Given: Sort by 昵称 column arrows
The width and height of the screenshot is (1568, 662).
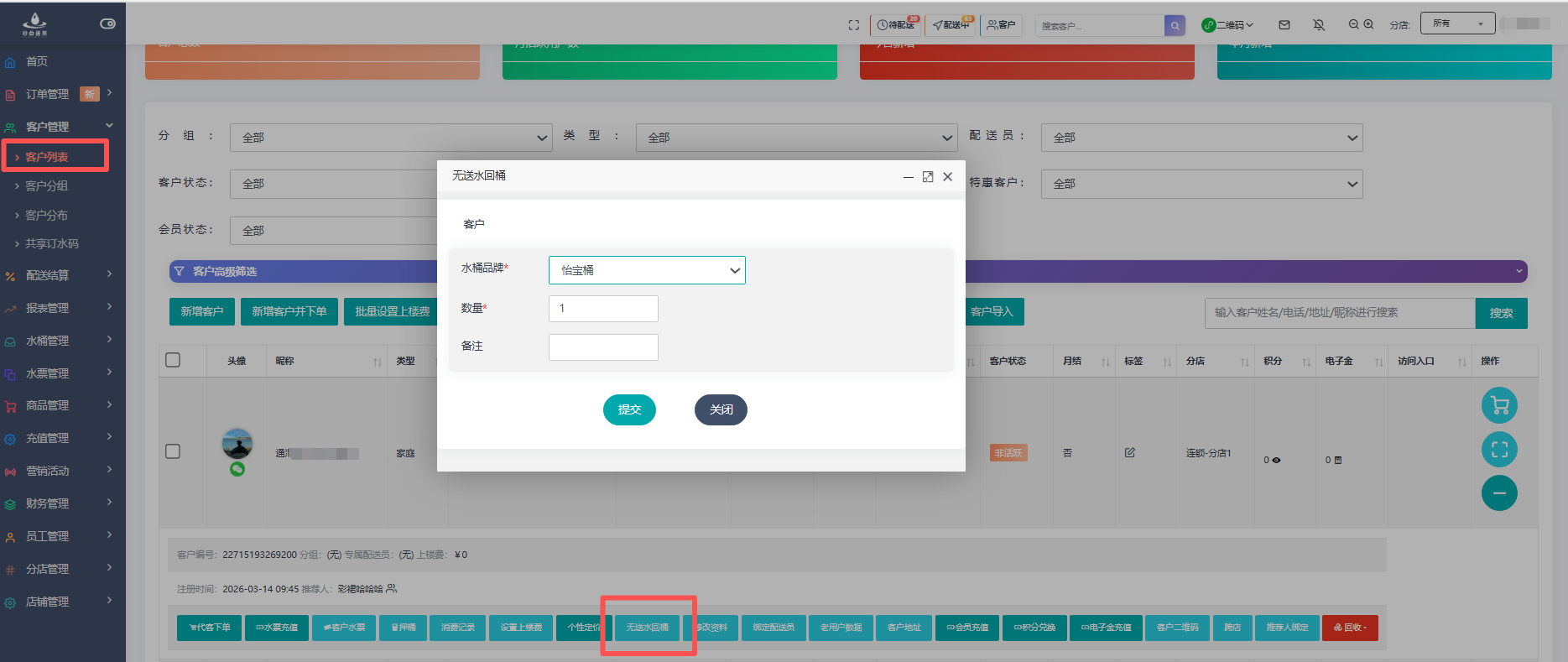Looking at the screenshot, I should coord(378,362).
